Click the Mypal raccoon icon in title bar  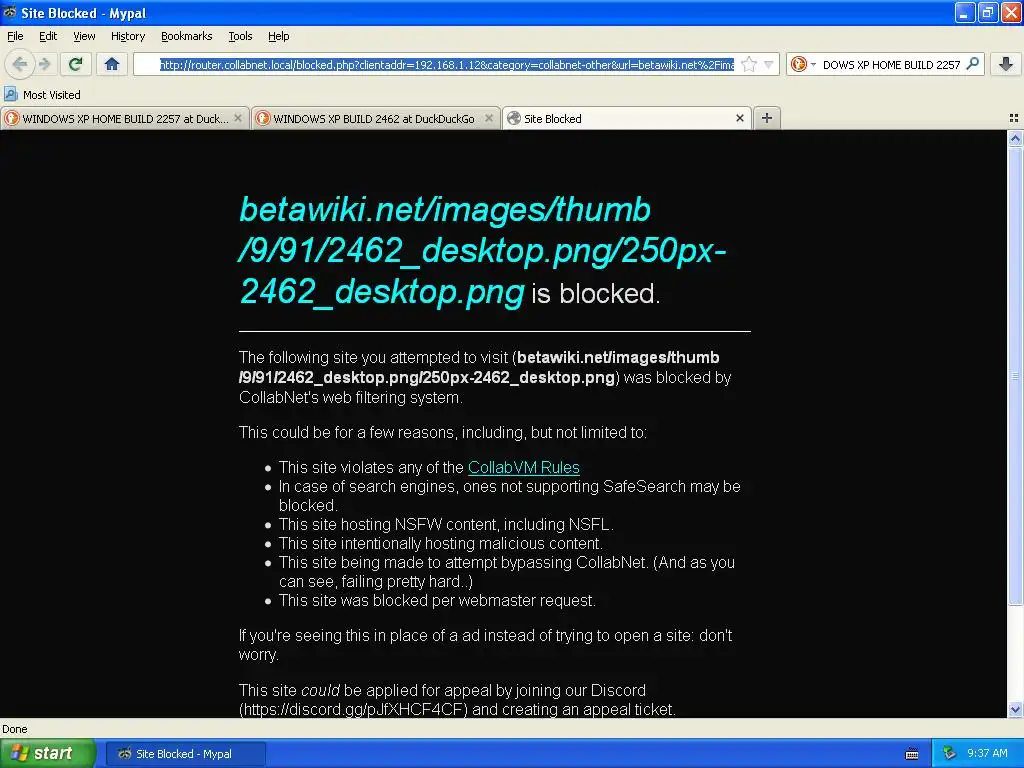(x=10, y=12)
